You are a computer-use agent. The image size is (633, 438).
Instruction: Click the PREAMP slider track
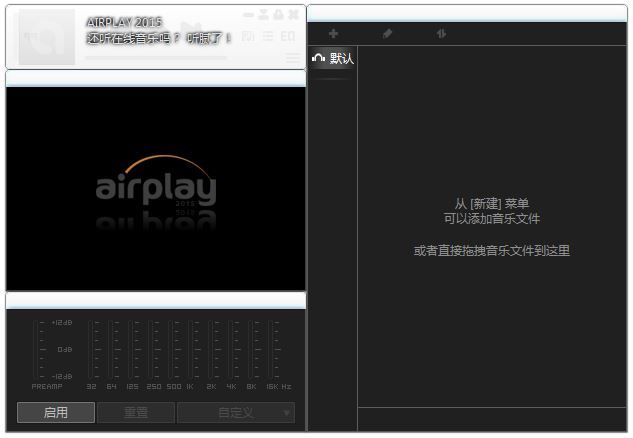point(36,350)
